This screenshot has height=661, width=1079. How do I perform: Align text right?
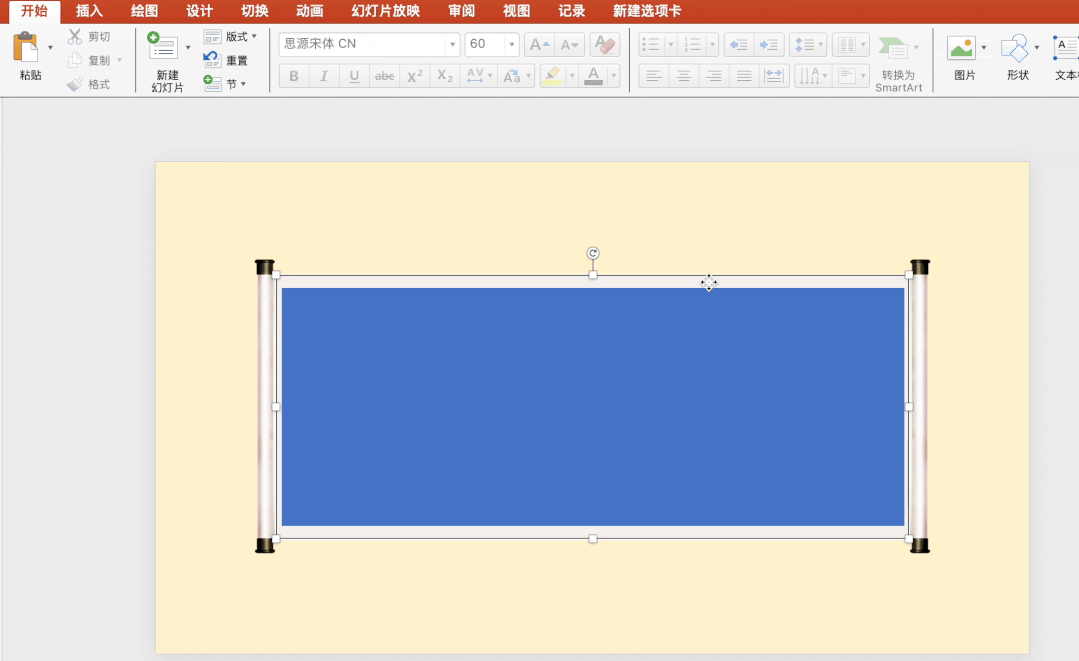point(714,76)
